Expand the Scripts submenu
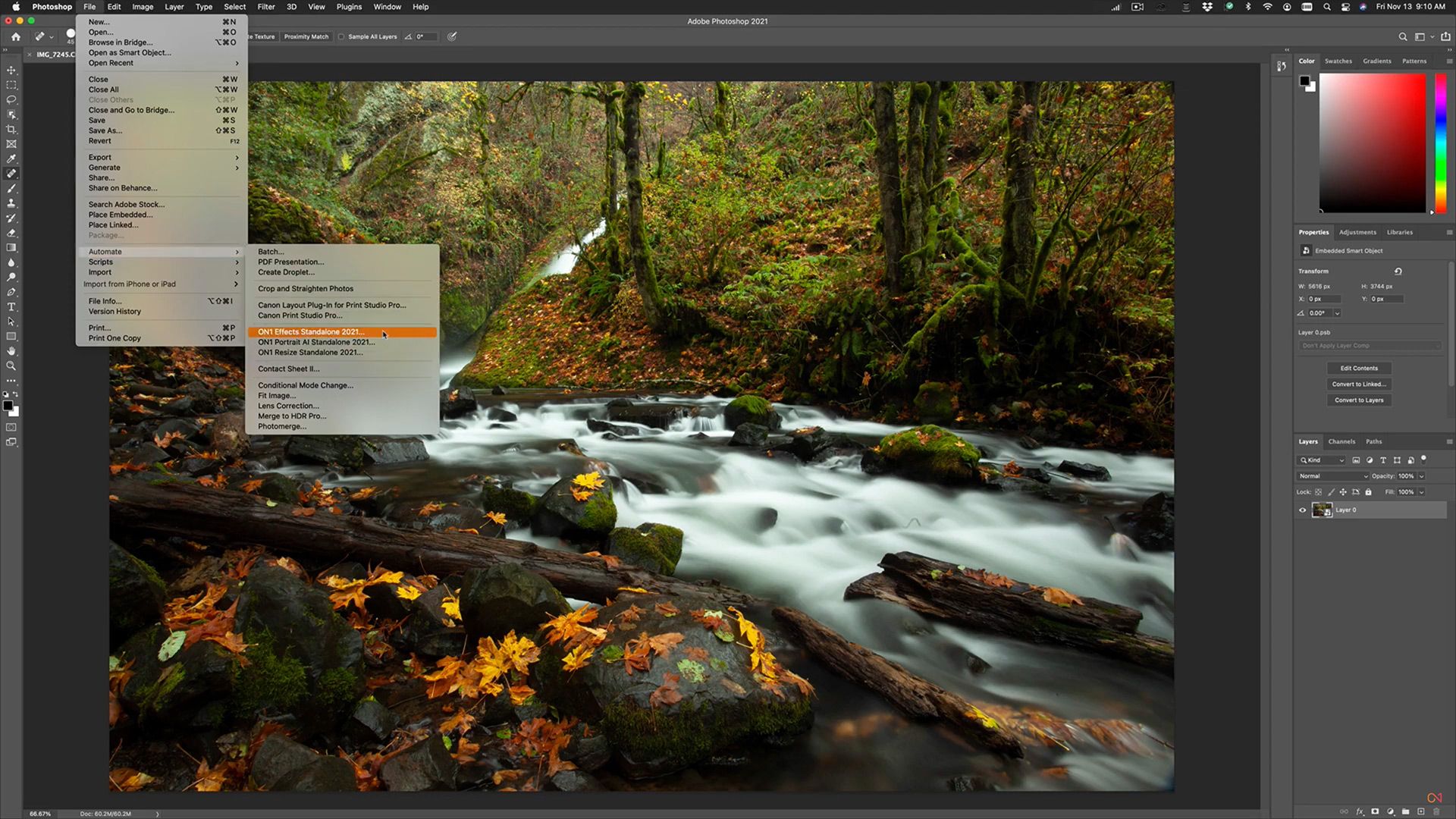This screenshot has width=1456, height=819. click(x=100, y=261)
